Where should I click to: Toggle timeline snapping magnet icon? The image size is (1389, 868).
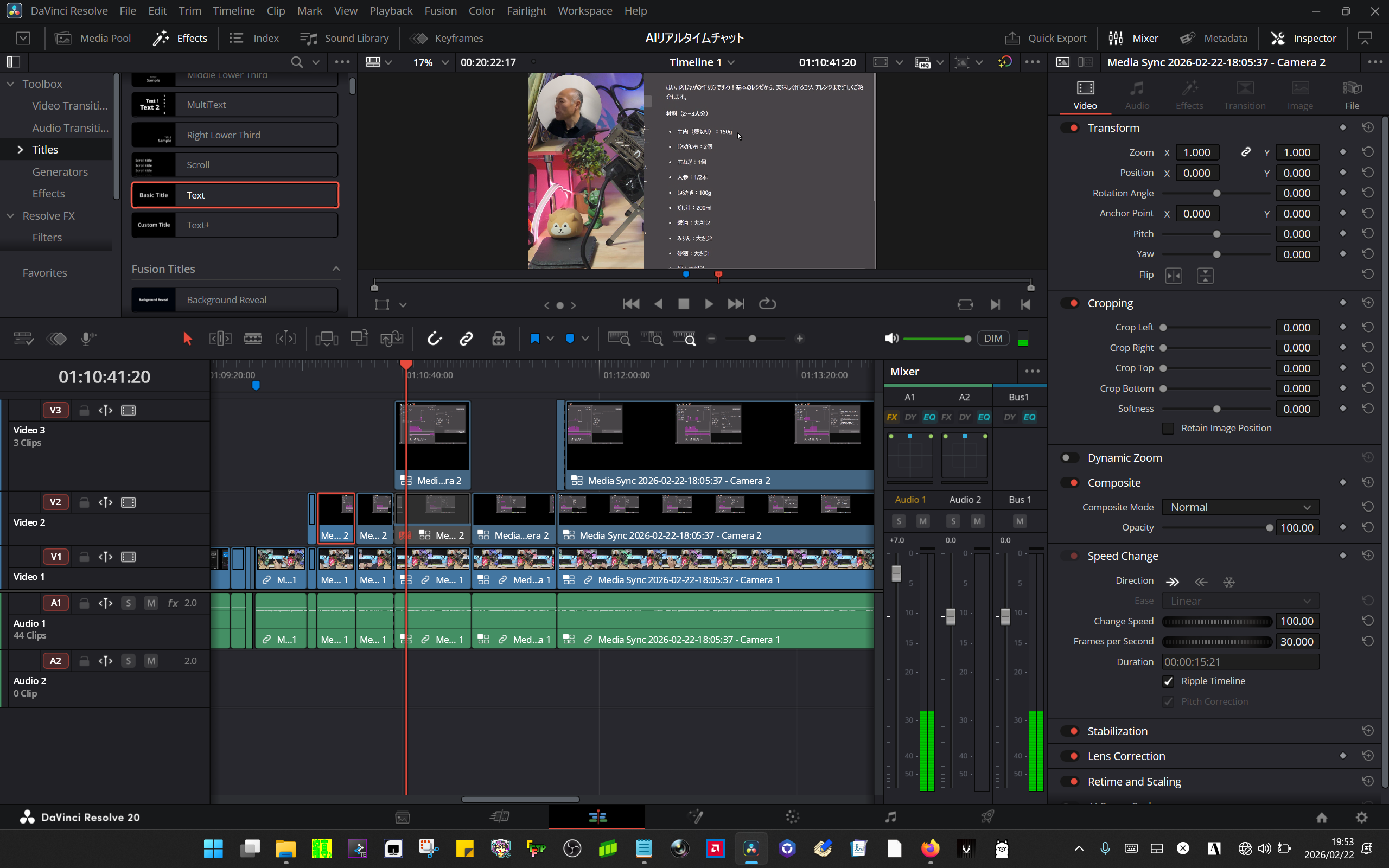click(435, 339)
